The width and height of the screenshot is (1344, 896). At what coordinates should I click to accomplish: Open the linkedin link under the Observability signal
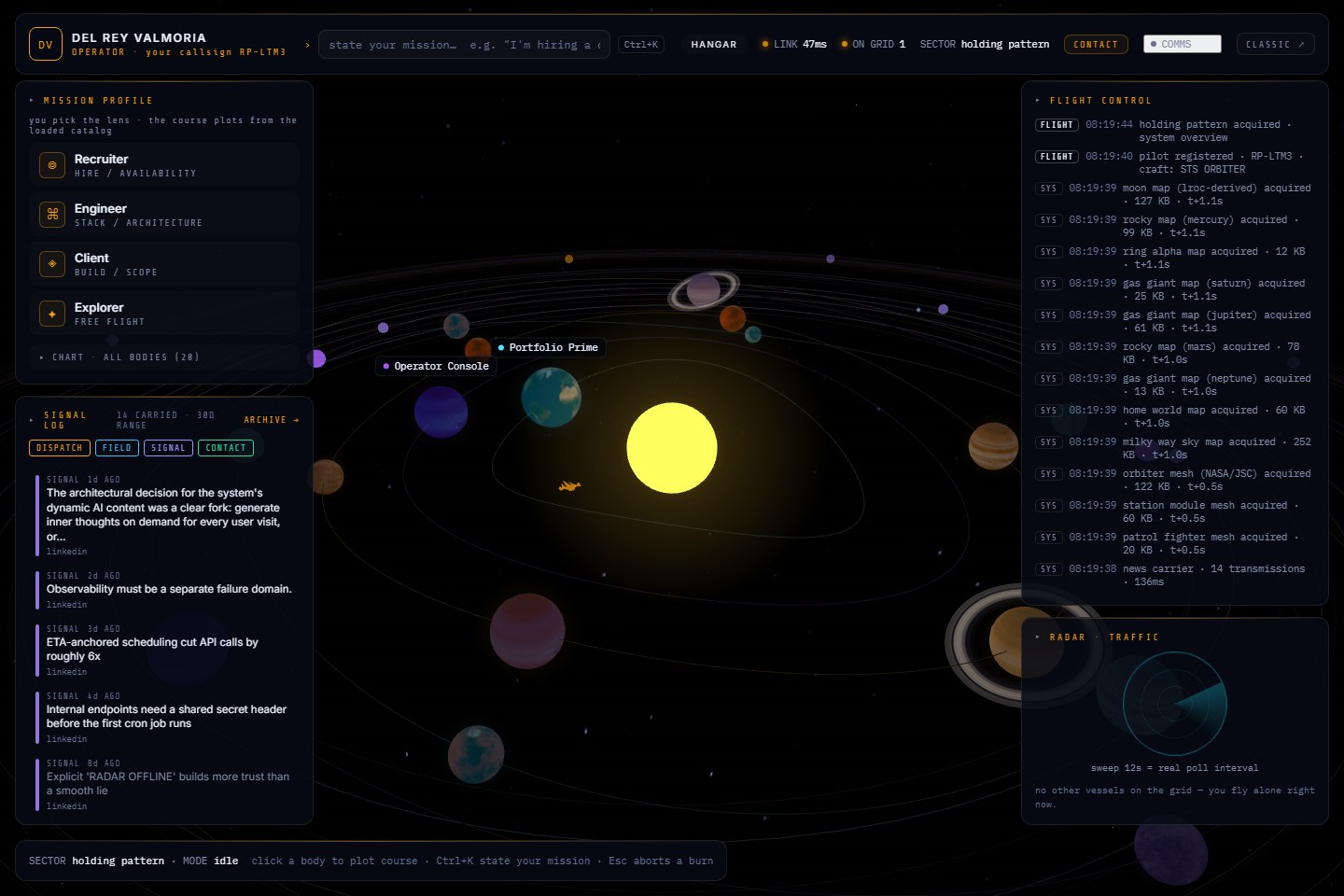tap(67, 605)
